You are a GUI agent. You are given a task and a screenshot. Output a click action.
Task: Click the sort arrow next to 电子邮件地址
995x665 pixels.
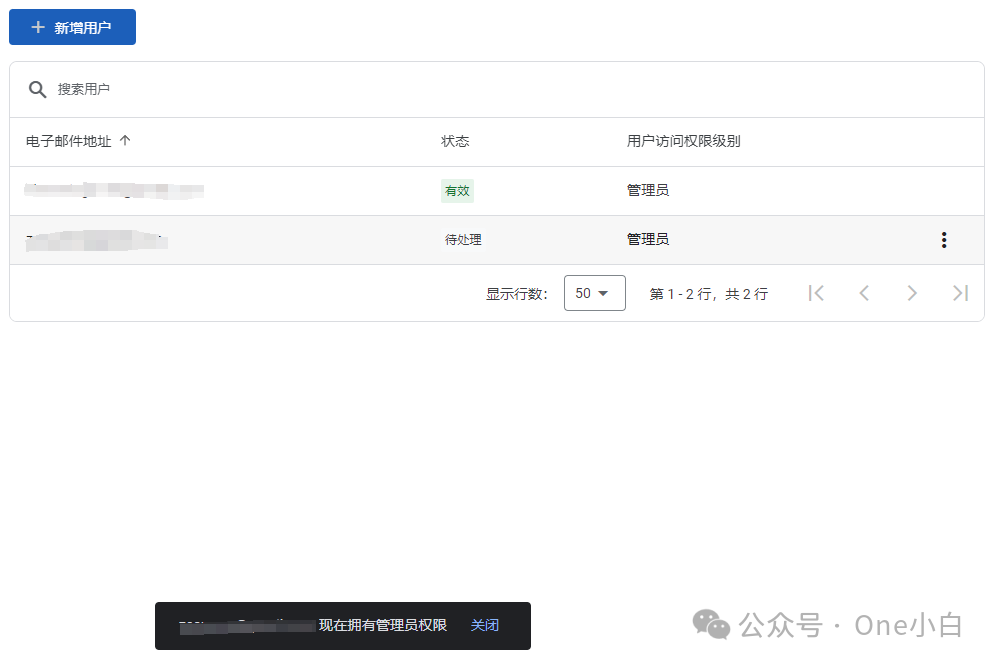(124, 141)
